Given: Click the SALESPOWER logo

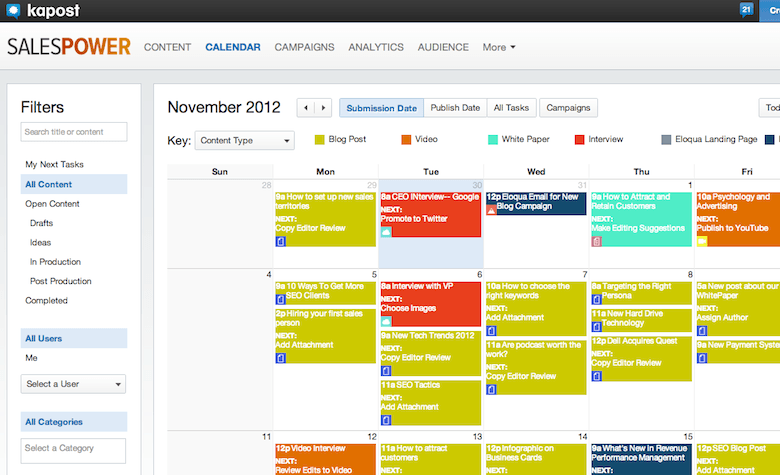Looking at the screenshot, I should click(x=69, y=47).
